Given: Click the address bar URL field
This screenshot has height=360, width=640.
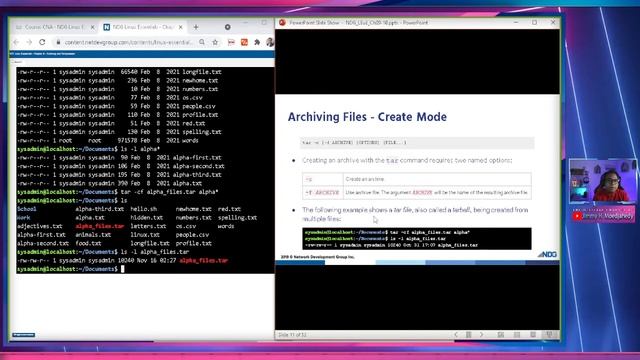Looking at the screenshot, I should 129,42.
